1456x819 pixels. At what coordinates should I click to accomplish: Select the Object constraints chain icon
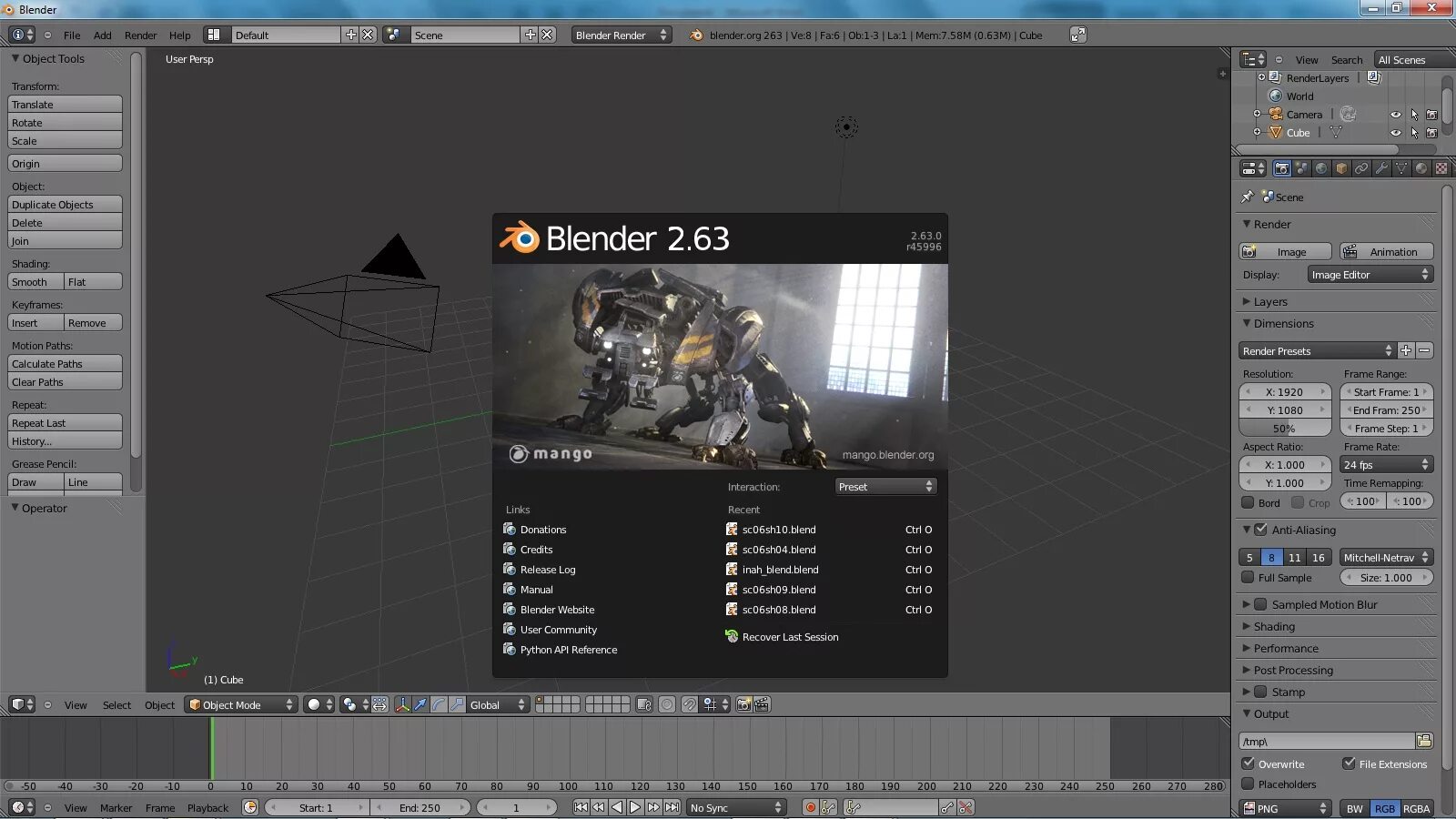pyautogui.click(x=1361, y=168)
